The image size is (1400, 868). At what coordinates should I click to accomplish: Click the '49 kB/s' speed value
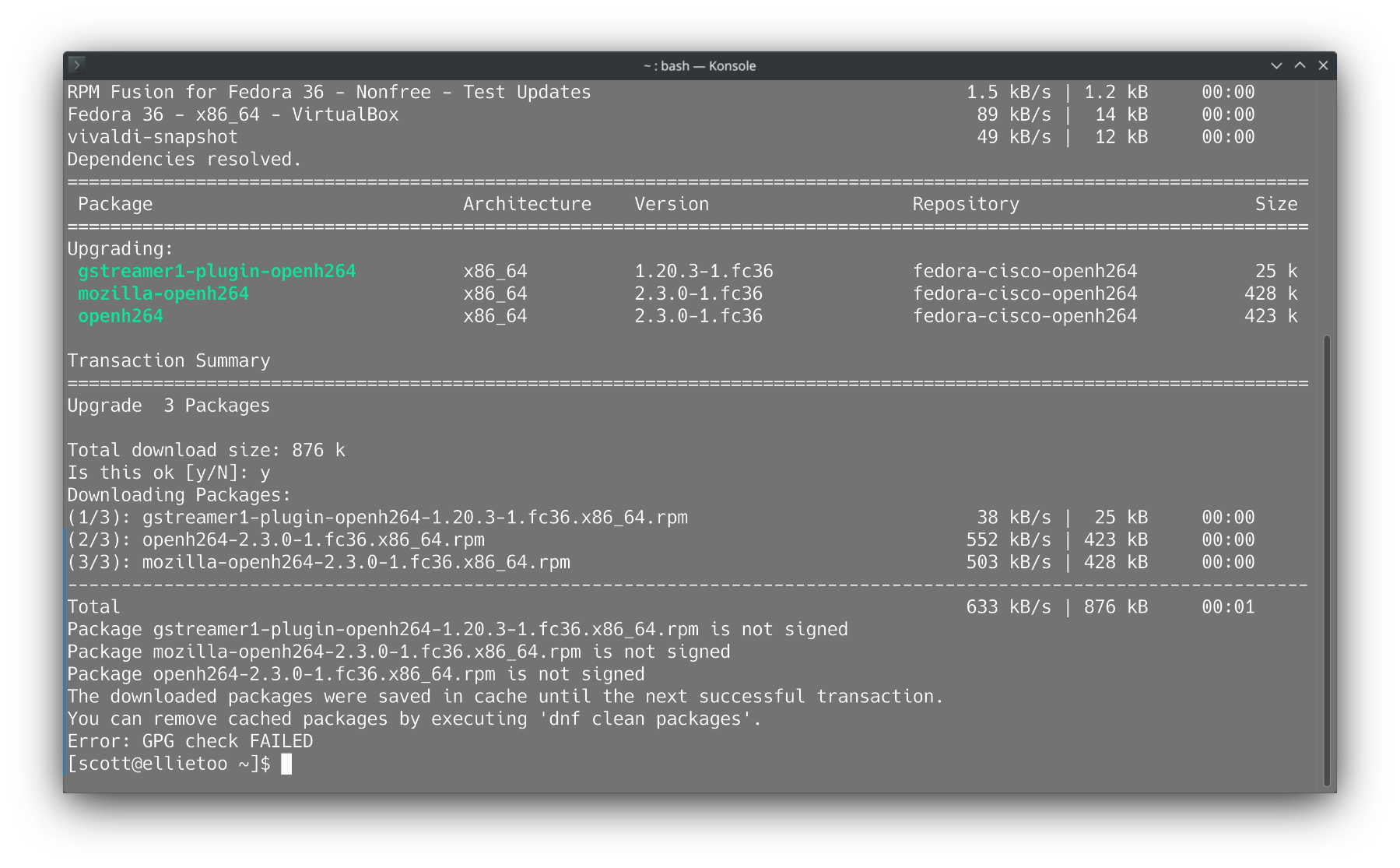1014,137
